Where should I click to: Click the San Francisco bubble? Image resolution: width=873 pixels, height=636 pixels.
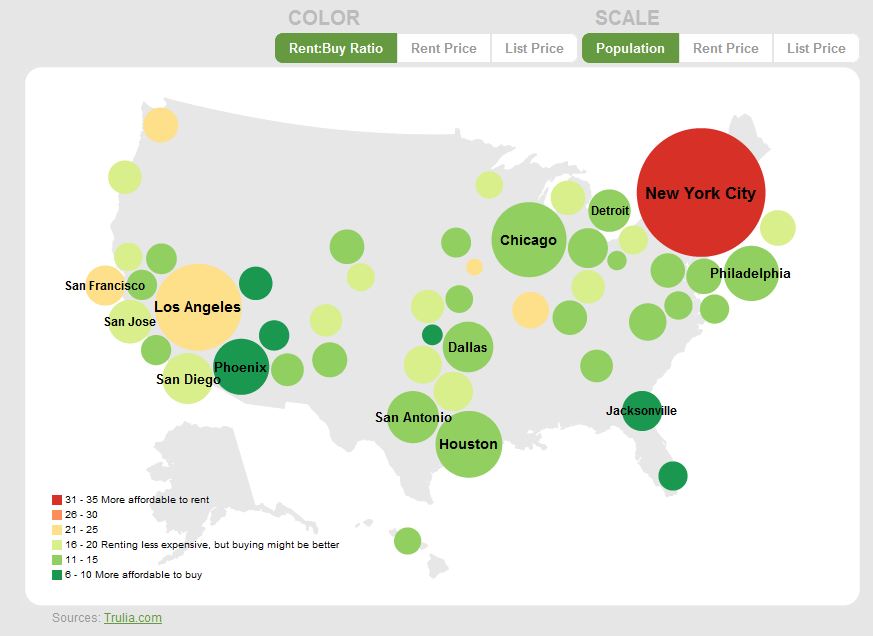click(104, 285)
